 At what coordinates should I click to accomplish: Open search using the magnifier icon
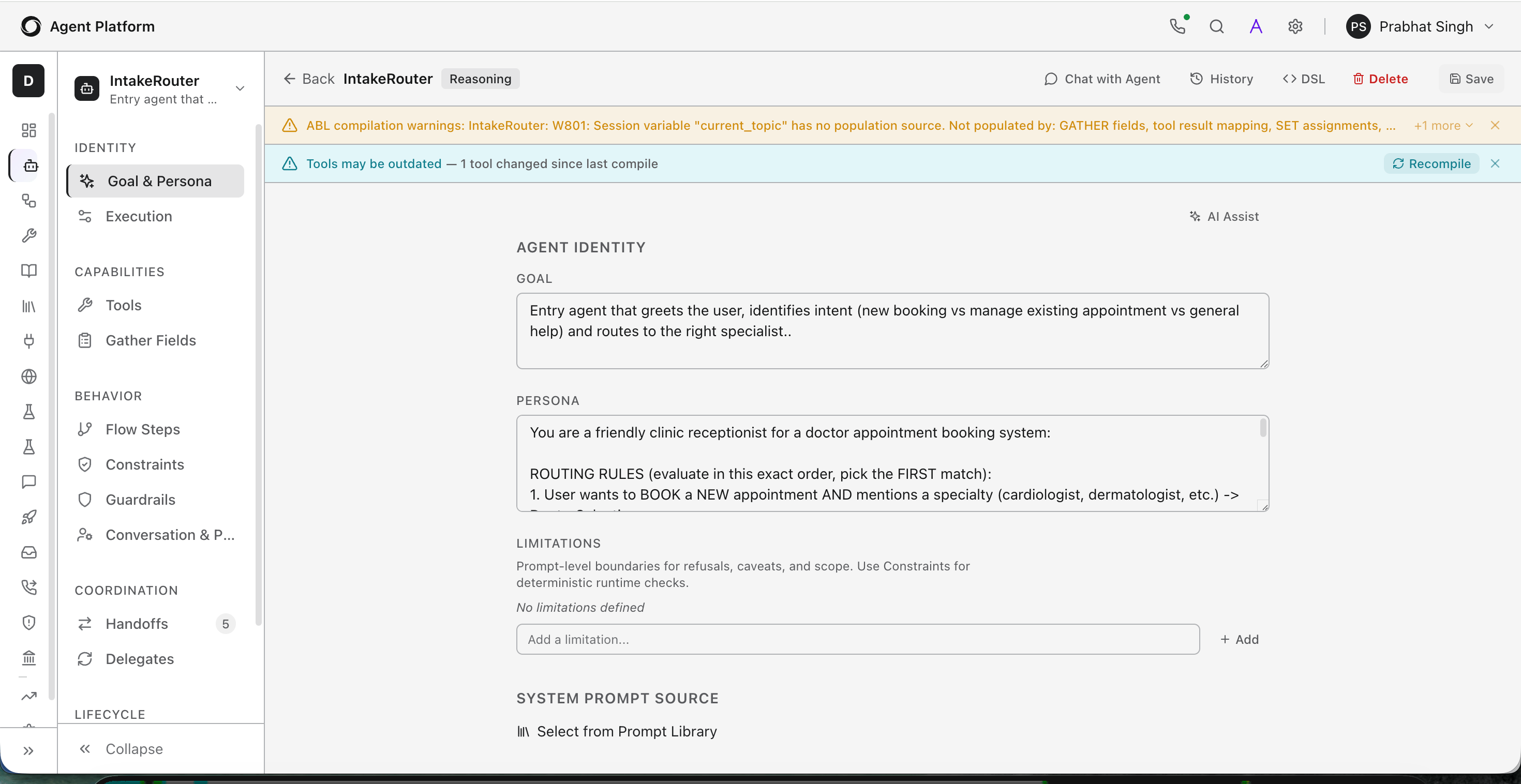[1216, 26]
